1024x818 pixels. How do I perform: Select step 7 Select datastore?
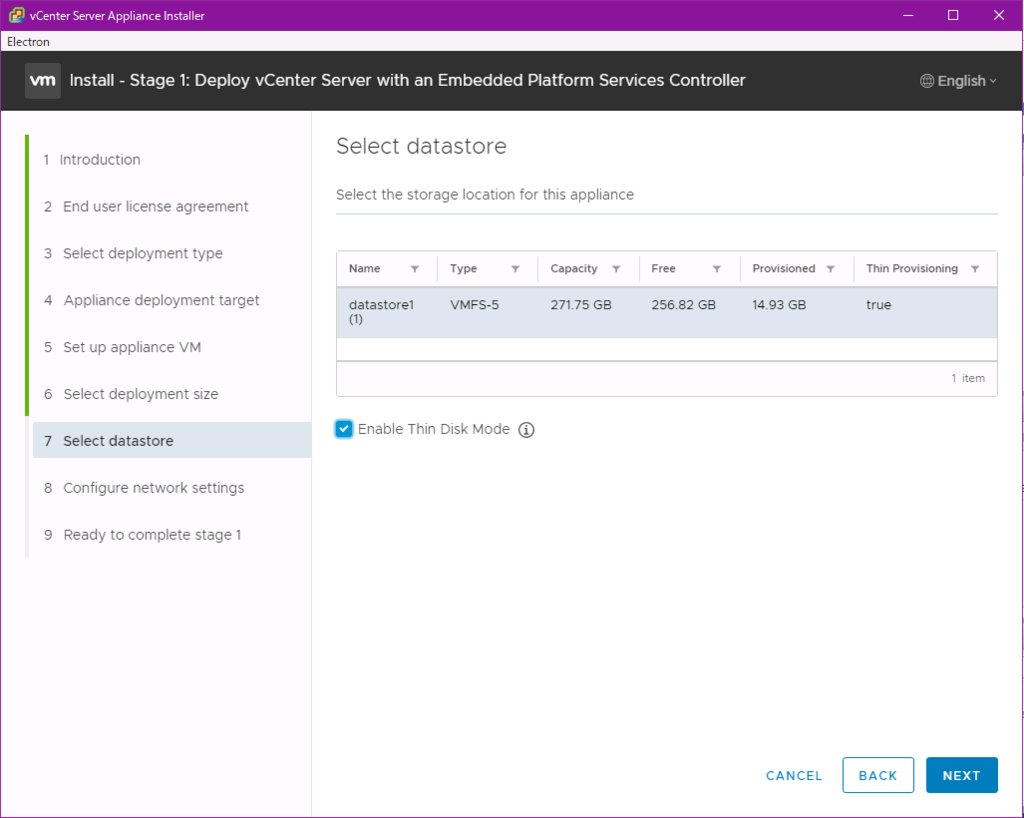[172, 441]
